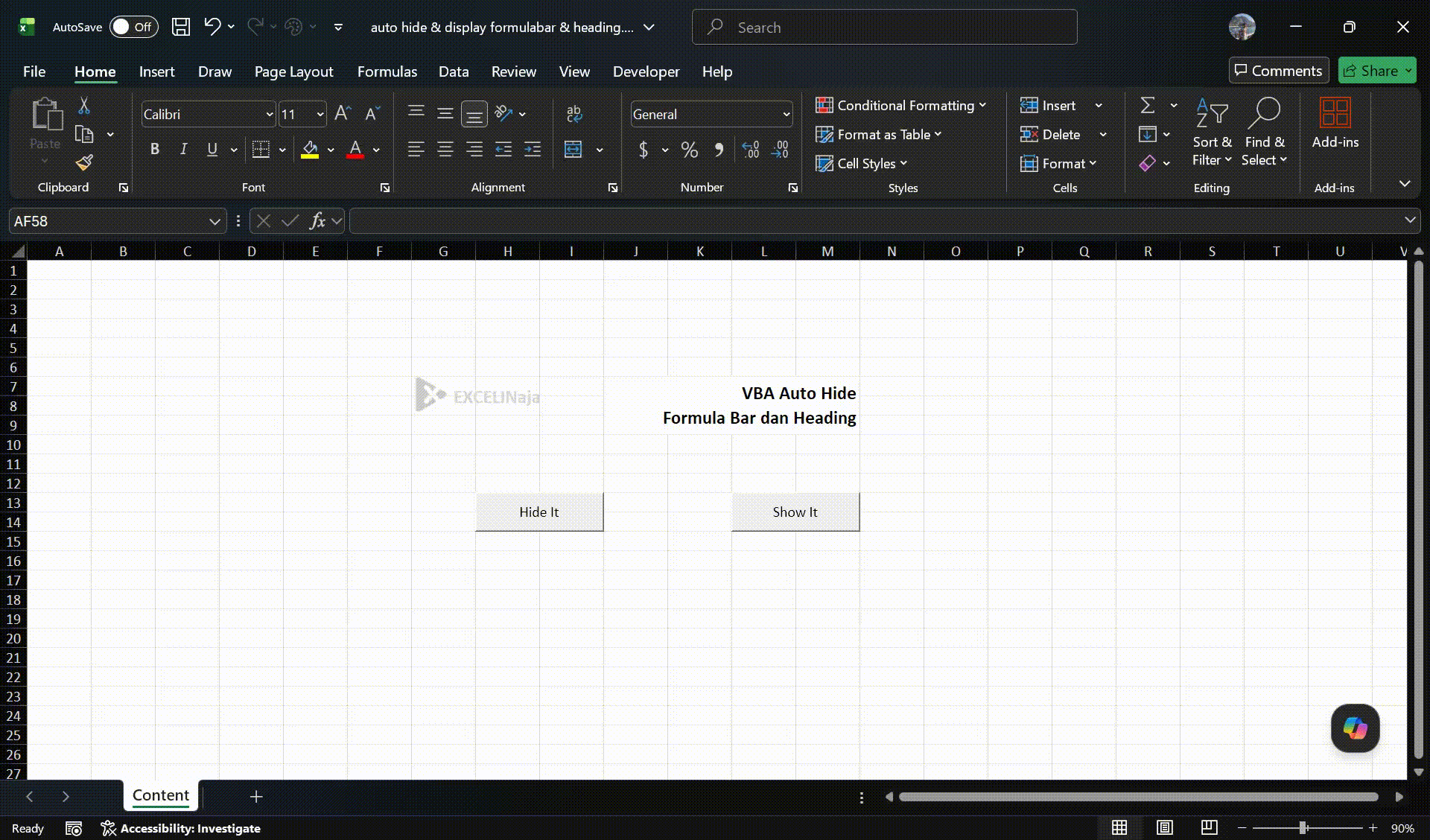
Task: Open the File menu
Action: coord(34,71)
